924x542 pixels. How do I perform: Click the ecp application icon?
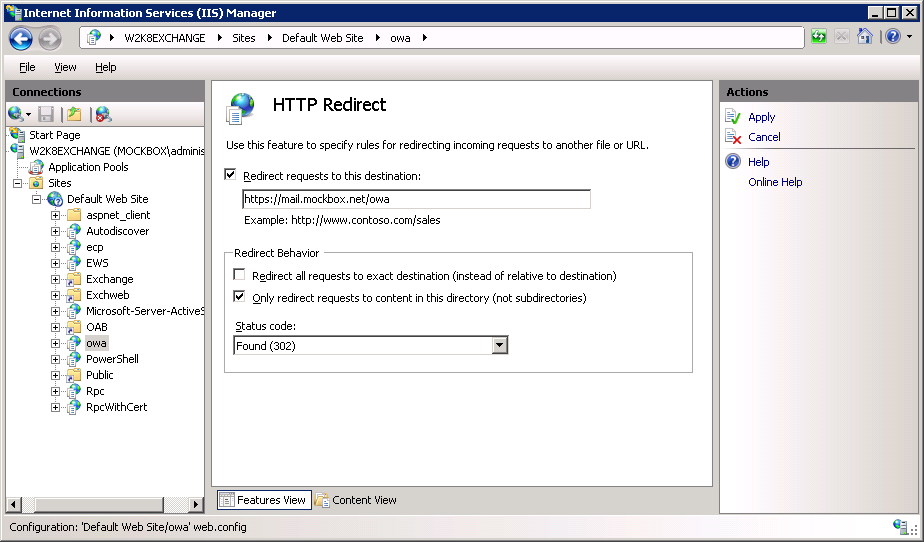74,247
